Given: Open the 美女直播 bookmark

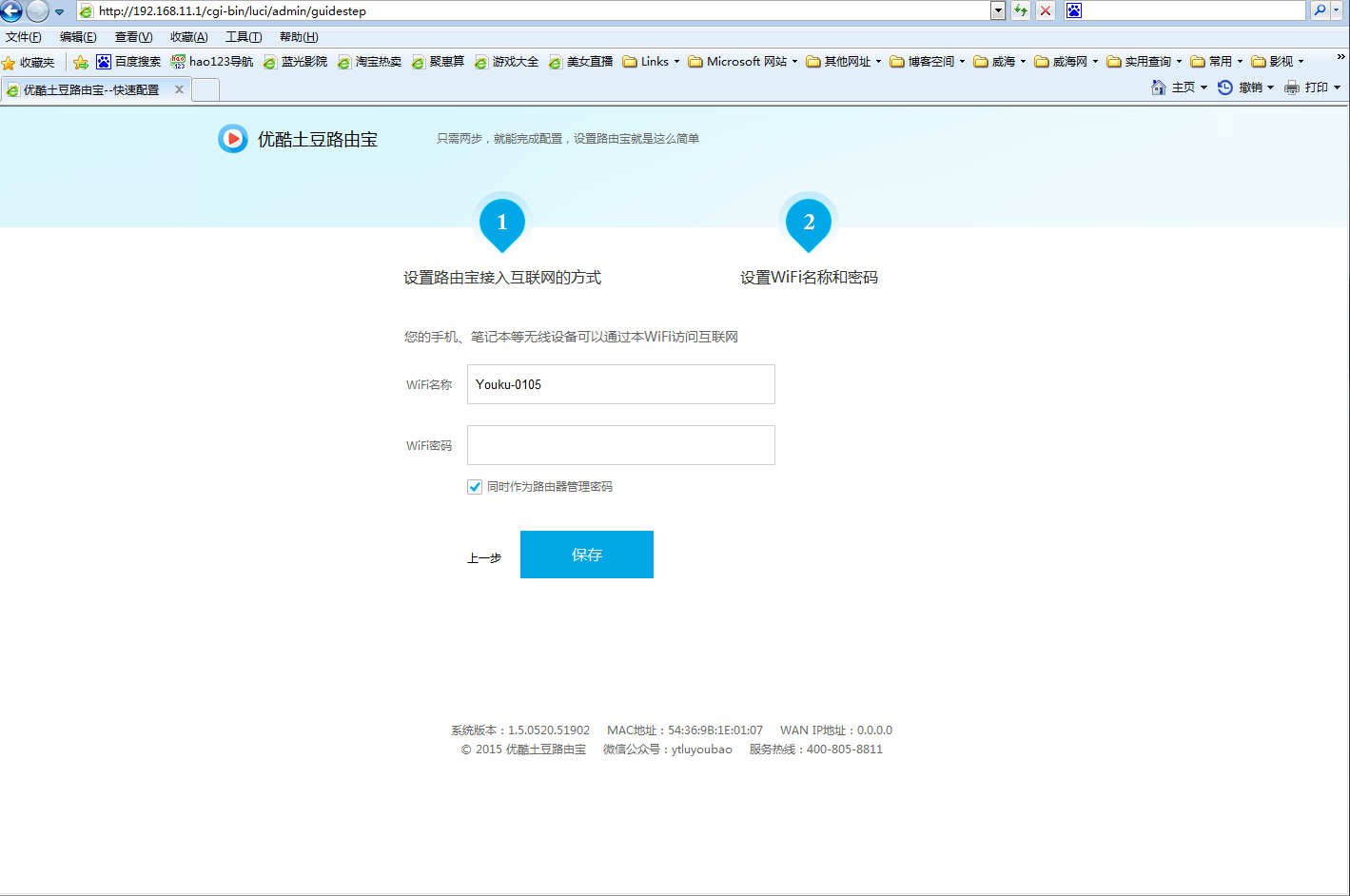Looking at the screenshot, I should tap(580, 62).
